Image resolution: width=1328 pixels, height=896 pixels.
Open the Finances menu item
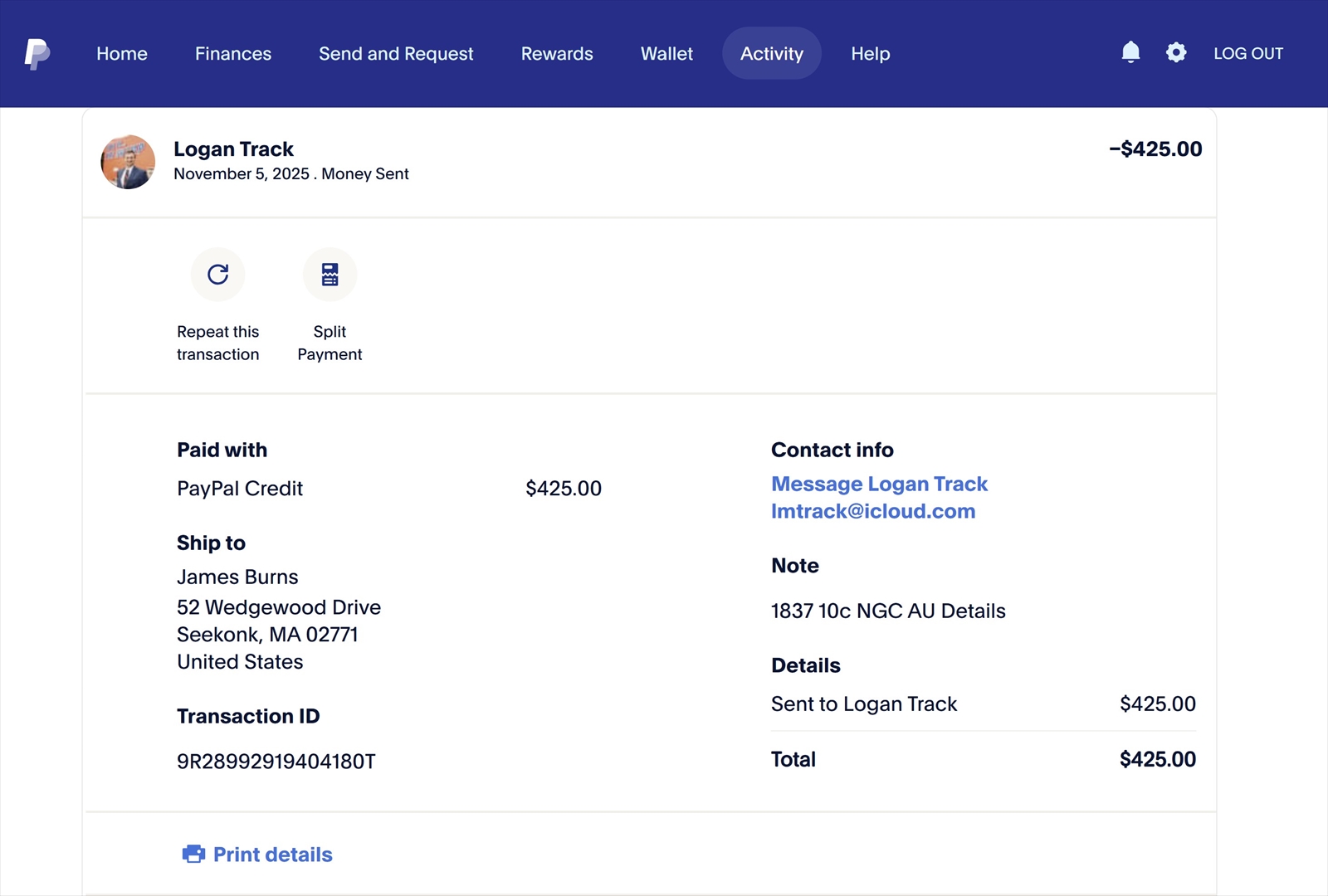coord(233,54)
